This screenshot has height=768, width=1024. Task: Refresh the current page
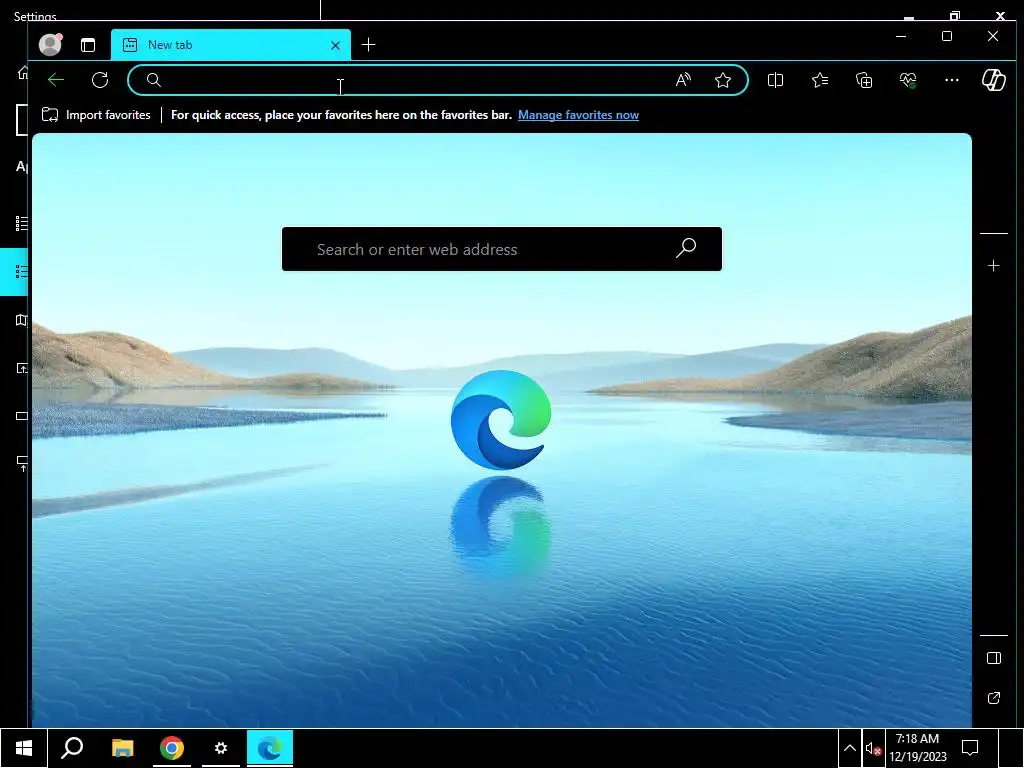100,80
